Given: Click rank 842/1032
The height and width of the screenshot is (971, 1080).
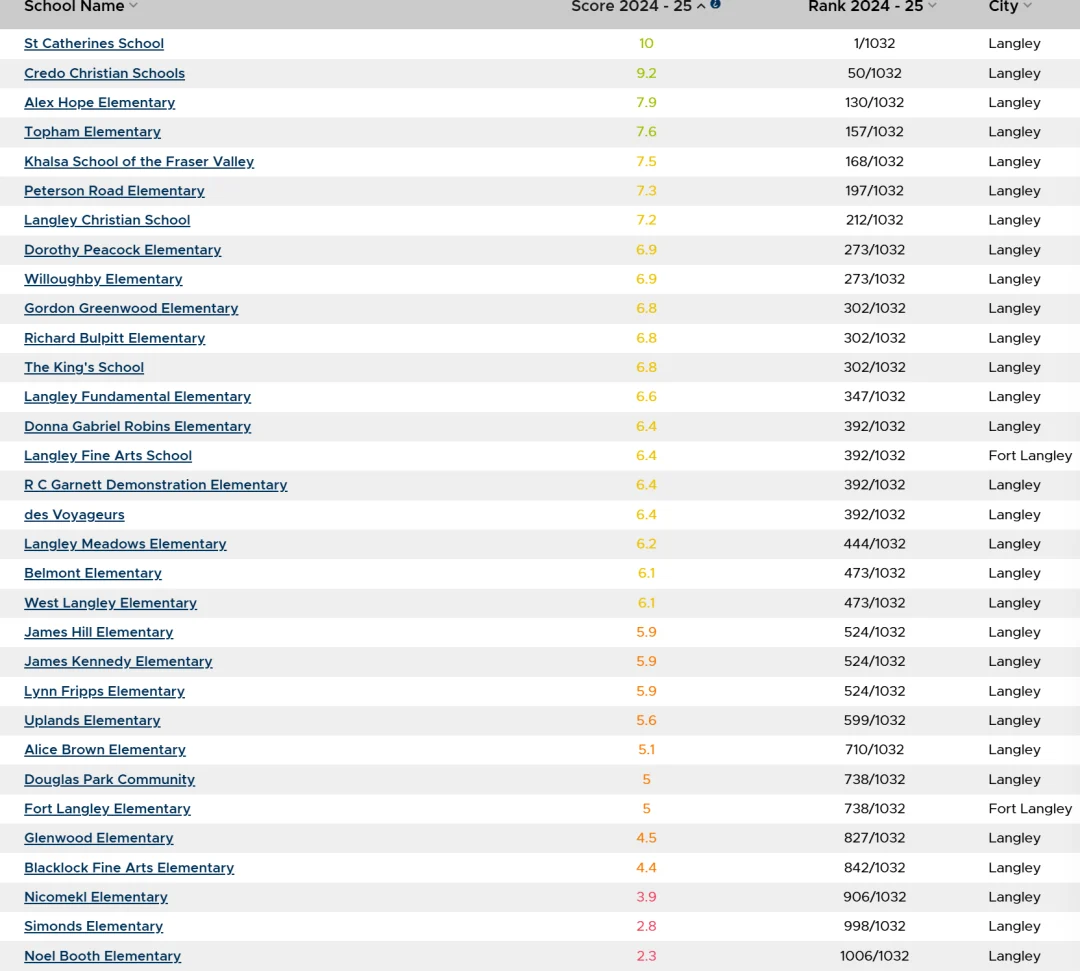Looking at the screenshot, I should pyautogui.click(x=875, y=868).
